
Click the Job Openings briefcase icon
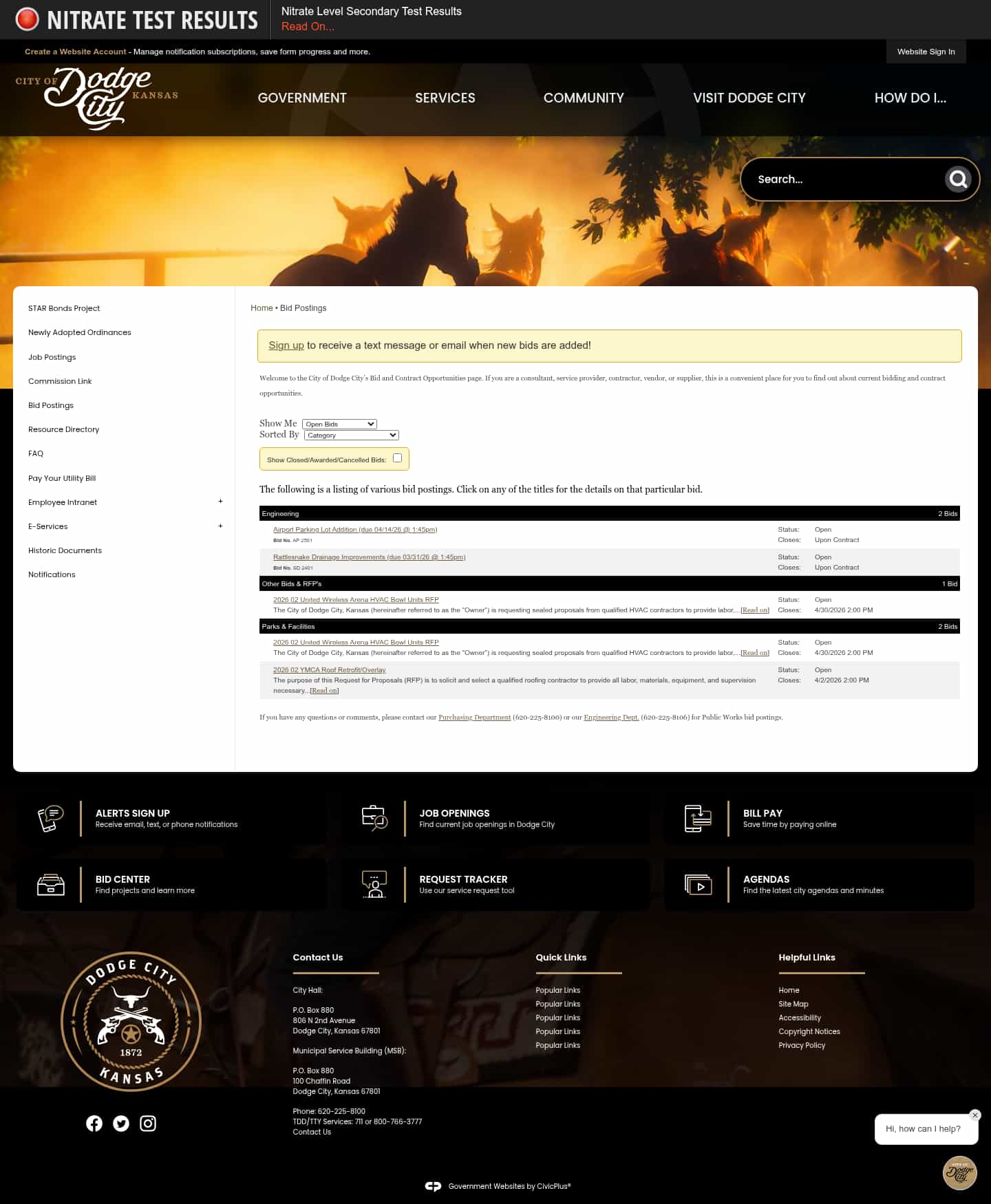click(374, 819)
